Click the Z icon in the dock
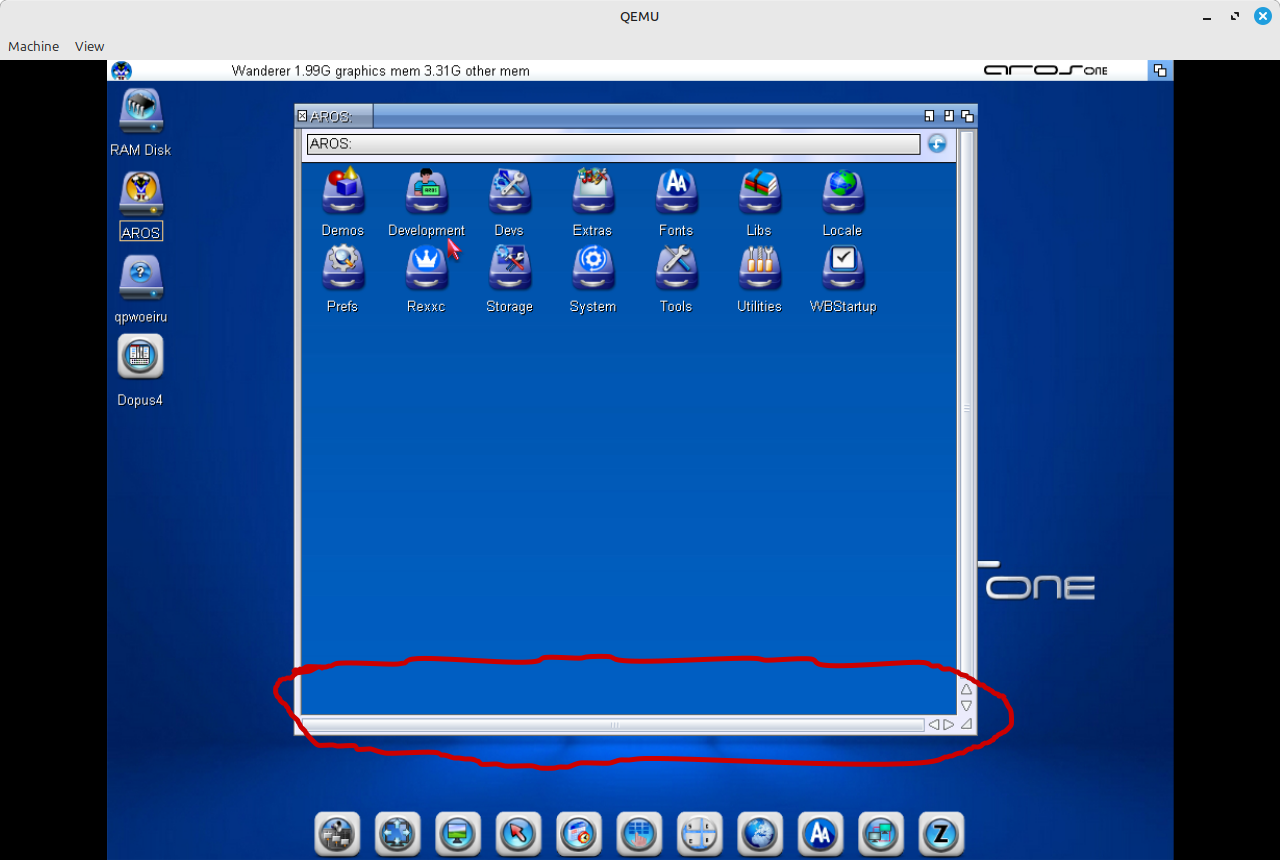 coord(941,833)
